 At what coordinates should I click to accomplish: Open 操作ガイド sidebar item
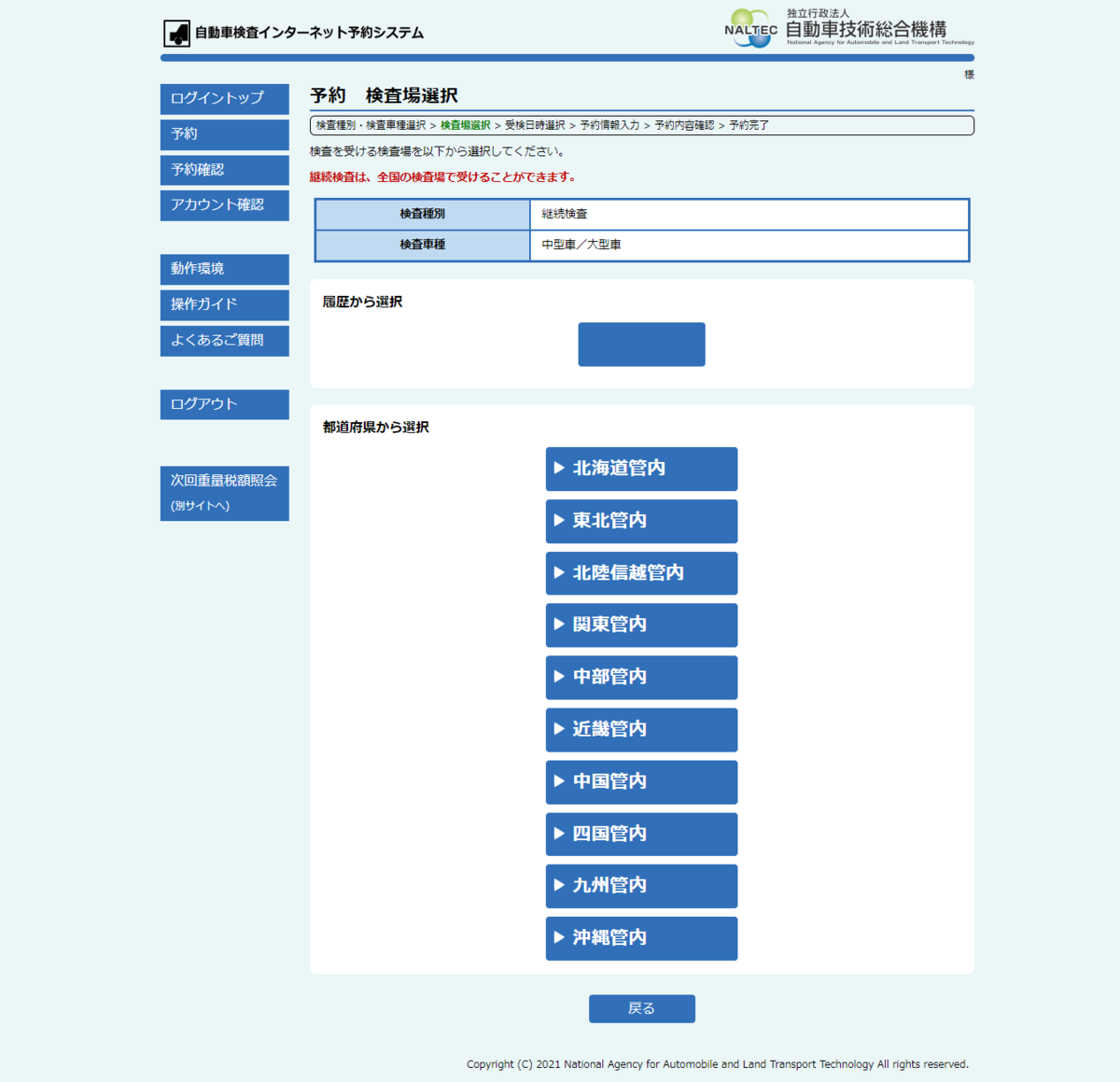click(x=224, y=304)
